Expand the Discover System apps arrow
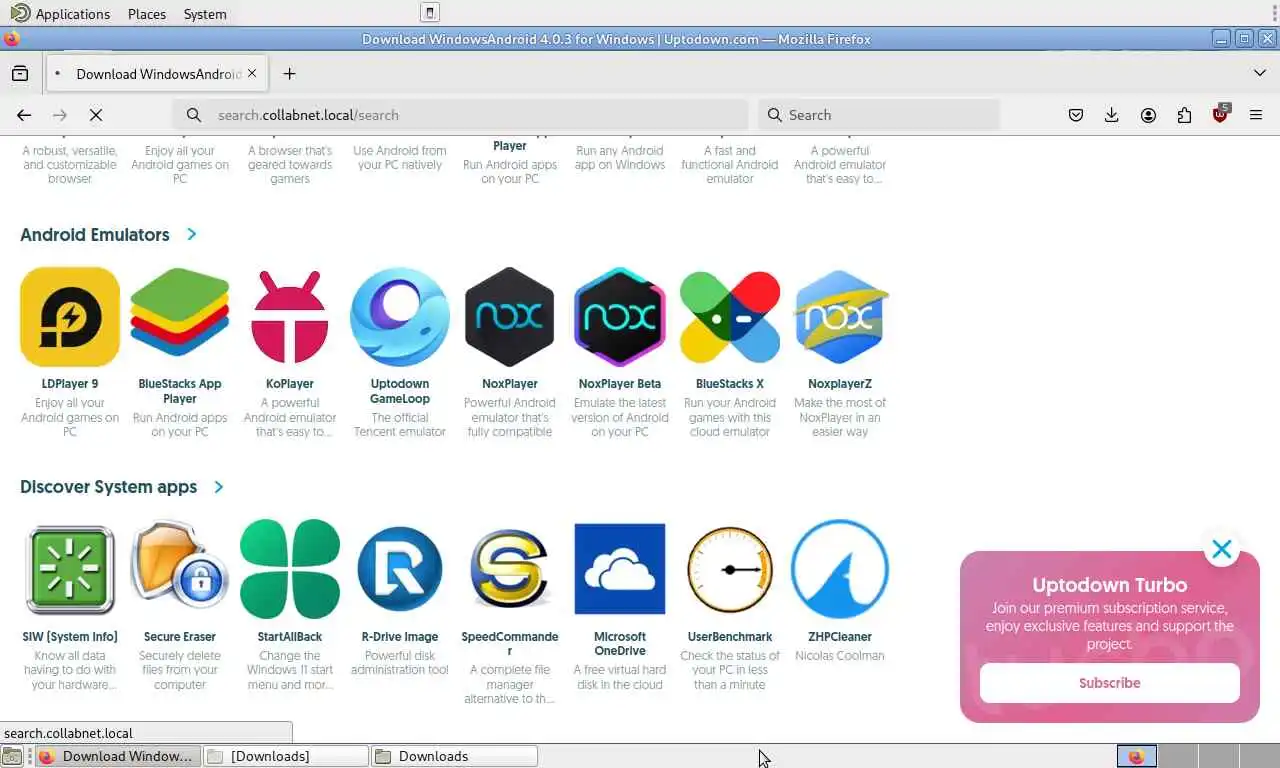This screenshot has height=768, width=1280. 219,487
